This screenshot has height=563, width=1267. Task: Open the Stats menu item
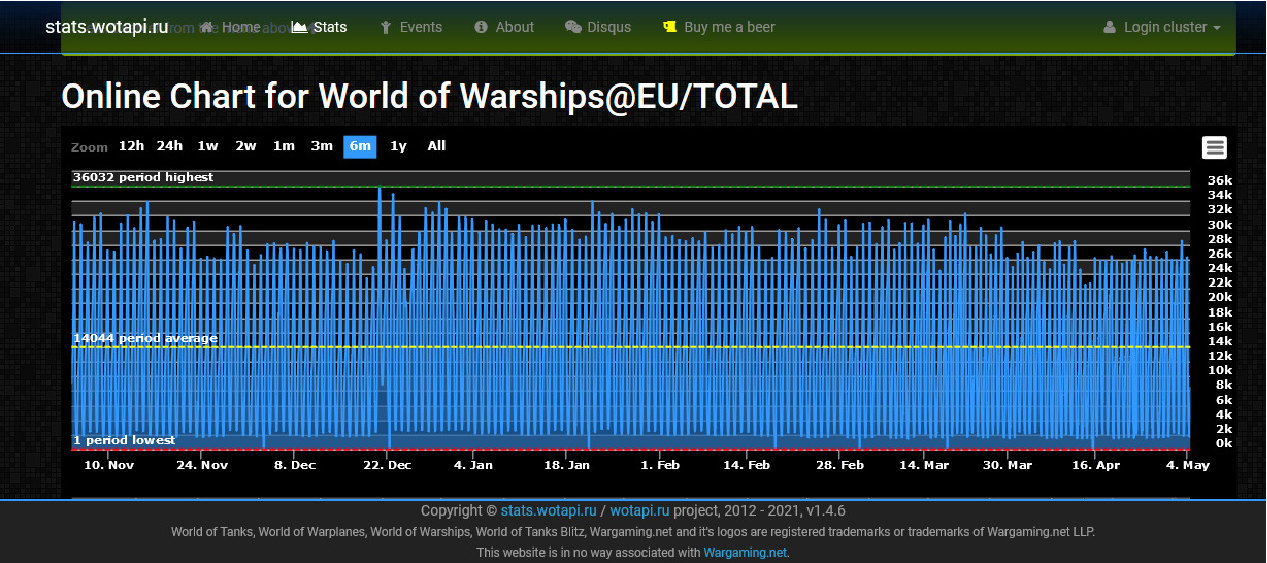pos(319,27)
